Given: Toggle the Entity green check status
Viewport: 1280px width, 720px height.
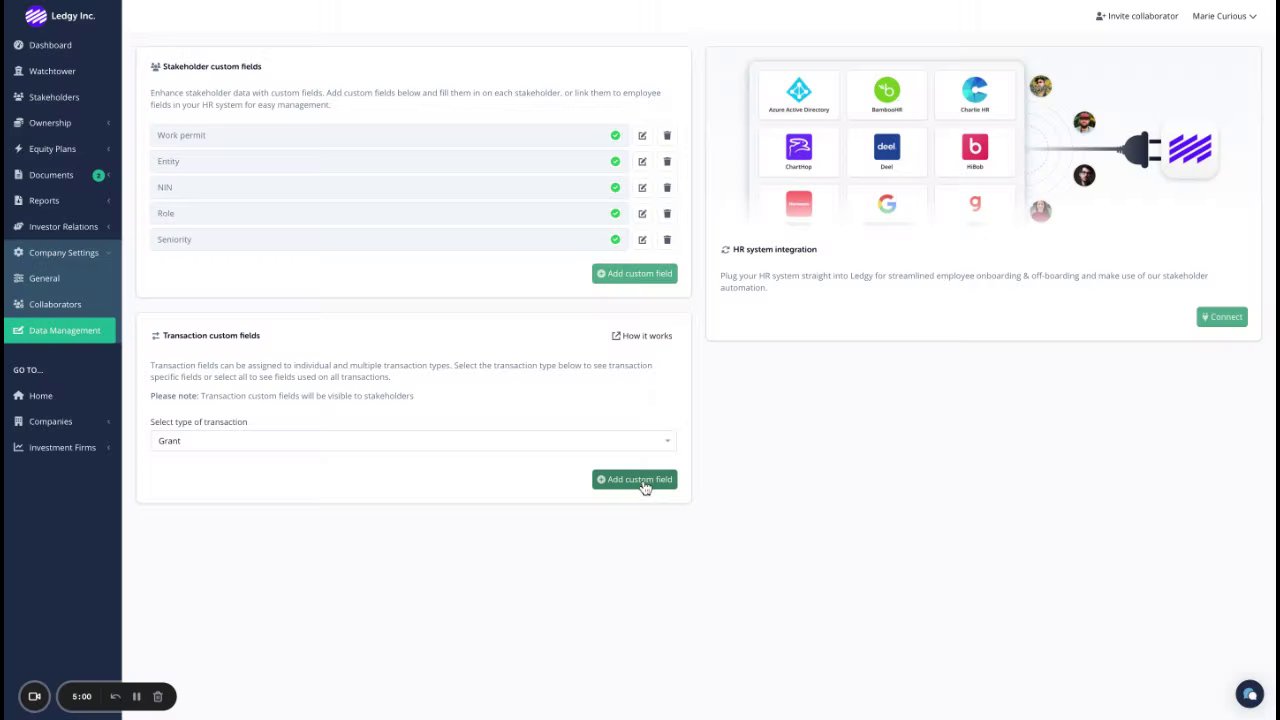Looking at the screenshot, I should coord(615,162).
